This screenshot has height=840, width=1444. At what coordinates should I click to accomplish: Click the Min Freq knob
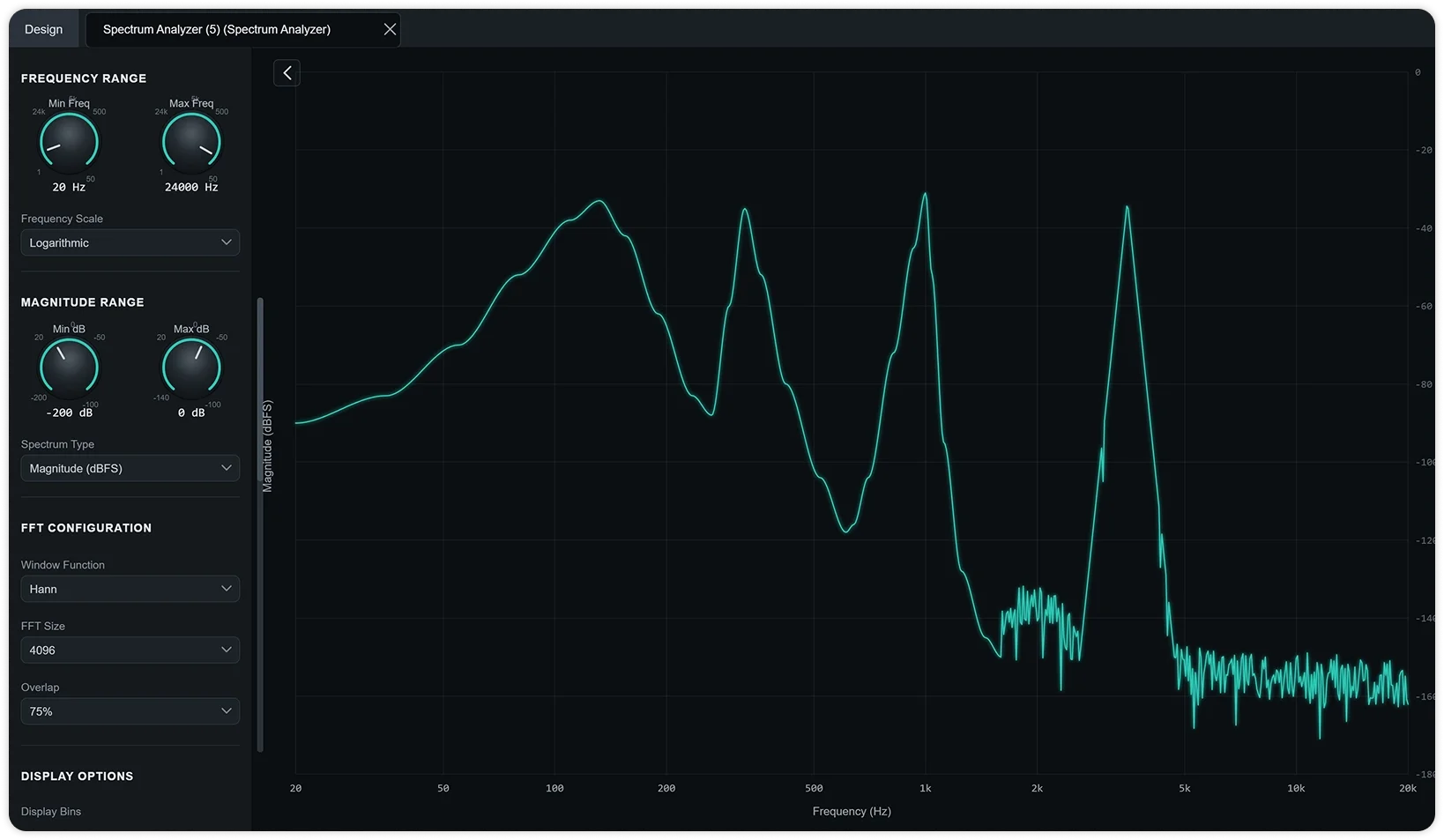(69, 141)
